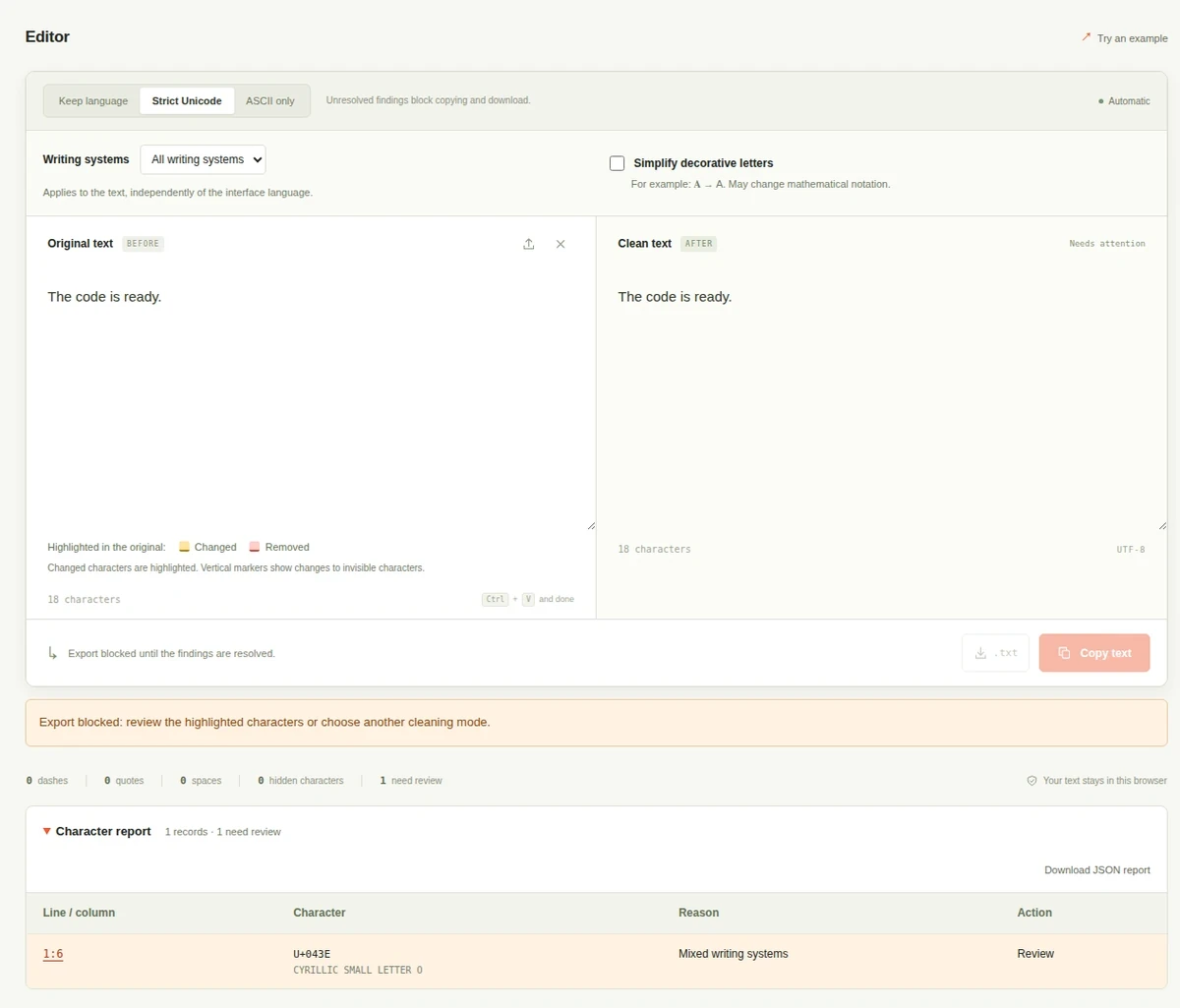The image size is (1180, 1008).
Task: Click the Copy text button
Action: coord(1094,653)
